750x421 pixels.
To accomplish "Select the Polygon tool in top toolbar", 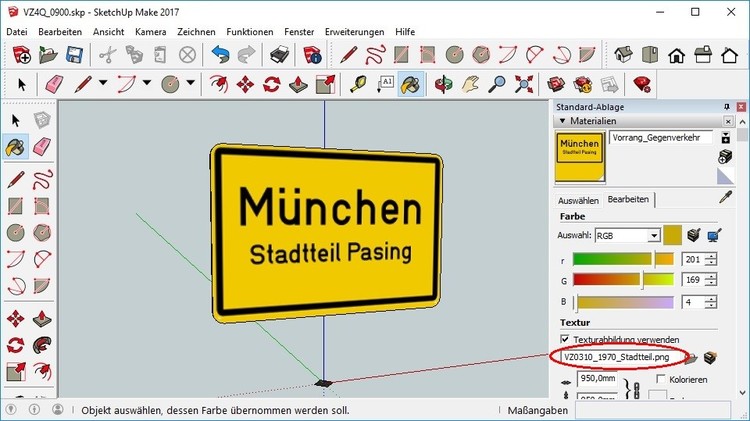I will 481,55.
